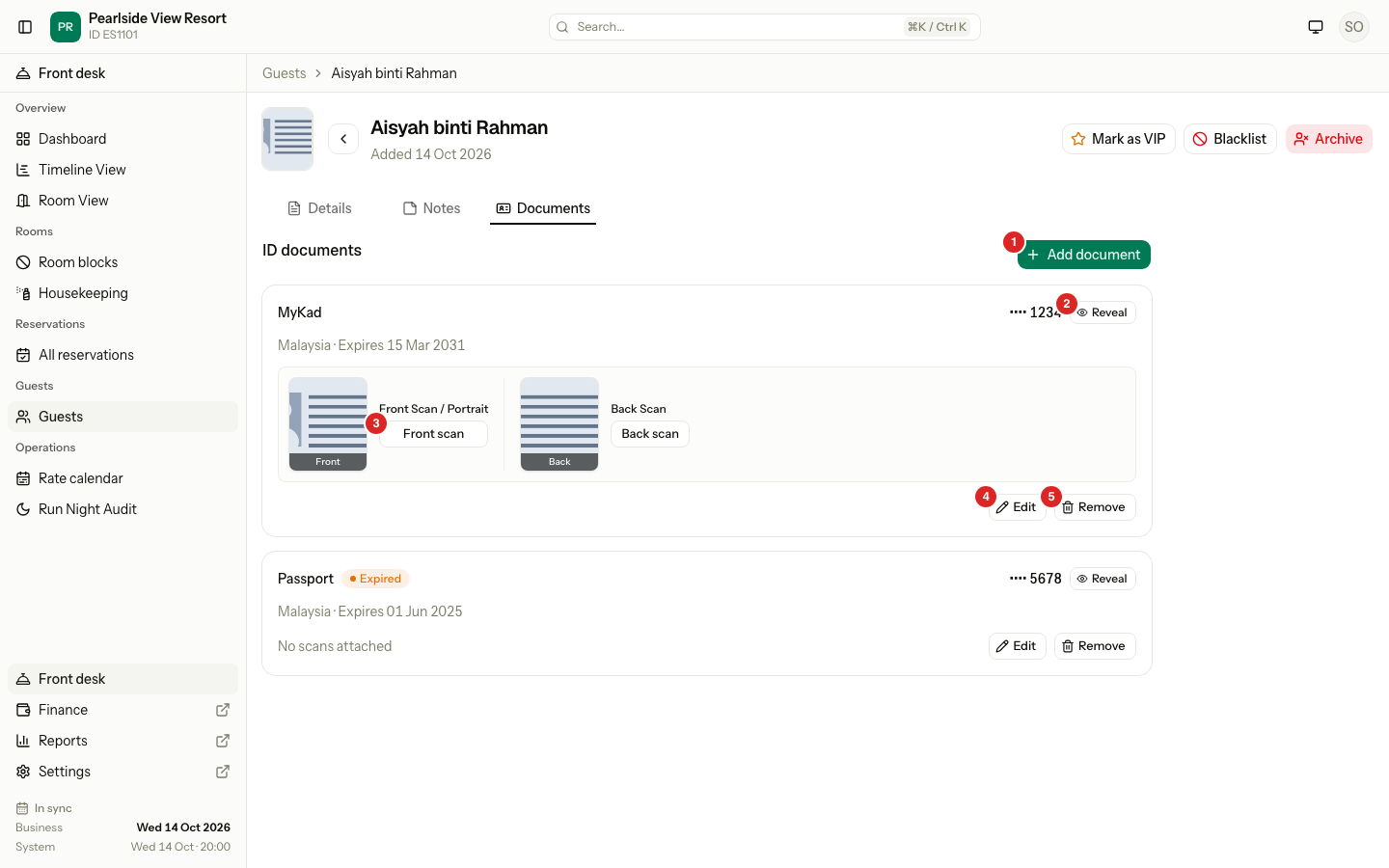This screenshot has width=1389, height=868.
Task: Open the Front desk header item
Action: coord(123,73)
